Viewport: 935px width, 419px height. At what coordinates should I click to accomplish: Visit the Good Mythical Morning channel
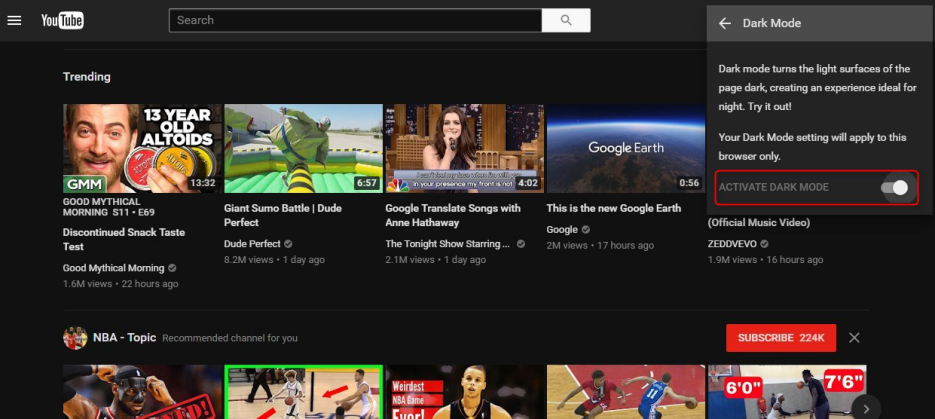(x=113, y=268)
